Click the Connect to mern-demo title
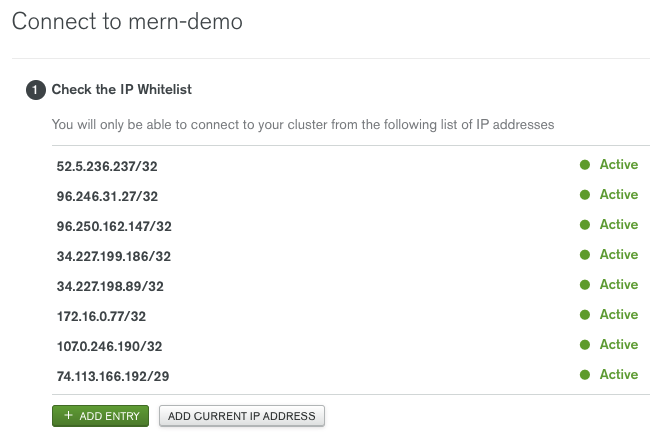664x437 pixels. click(x=127, y=21)
